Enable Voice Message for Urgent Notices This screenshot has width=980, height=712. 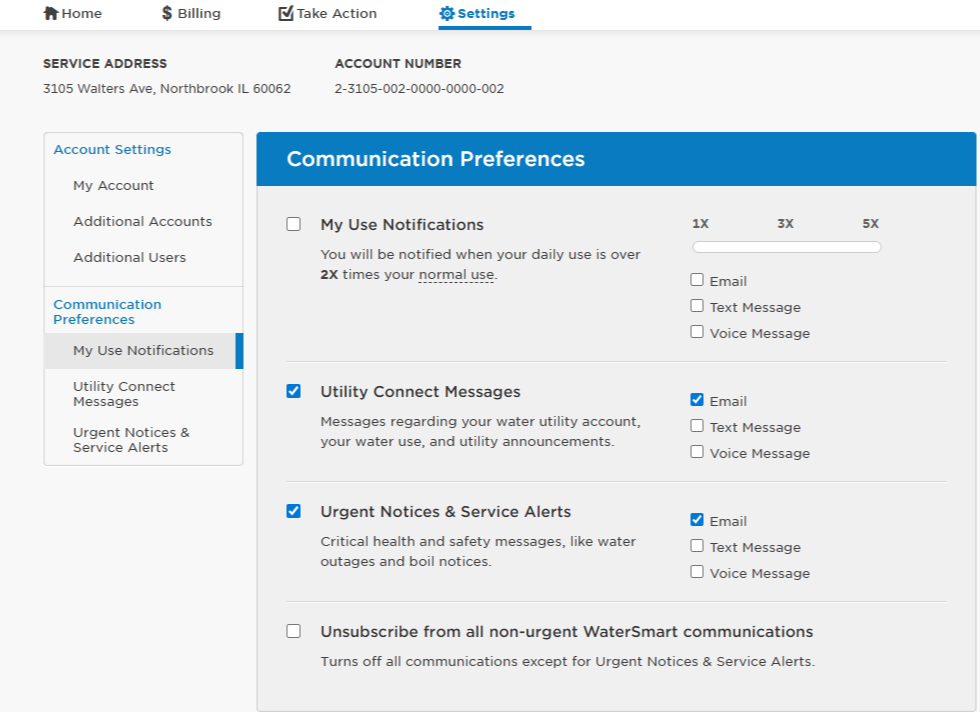tap(697, 570)
